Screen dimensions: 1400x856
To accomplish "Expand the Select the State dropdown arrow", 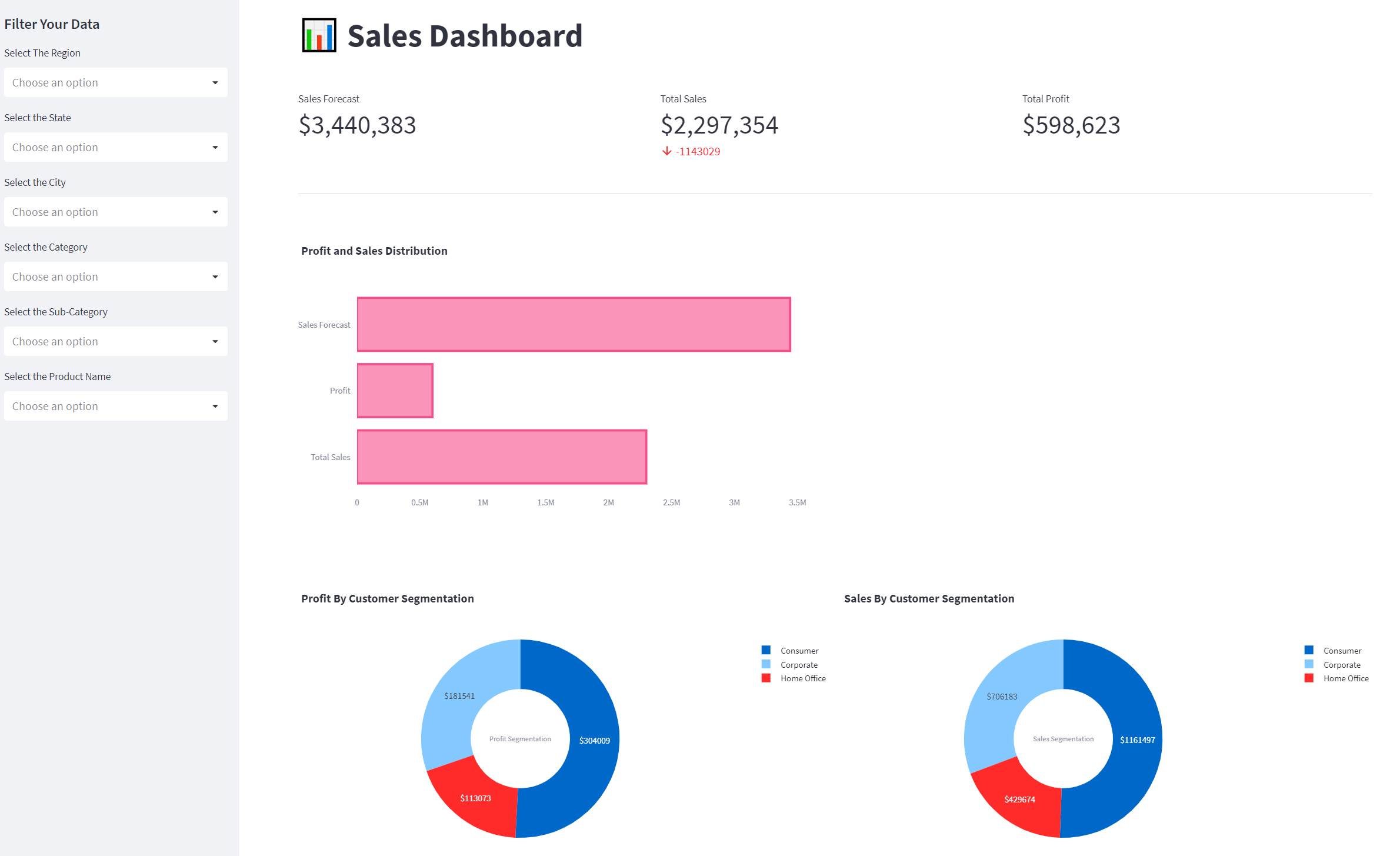I will [x=215, y=147].
